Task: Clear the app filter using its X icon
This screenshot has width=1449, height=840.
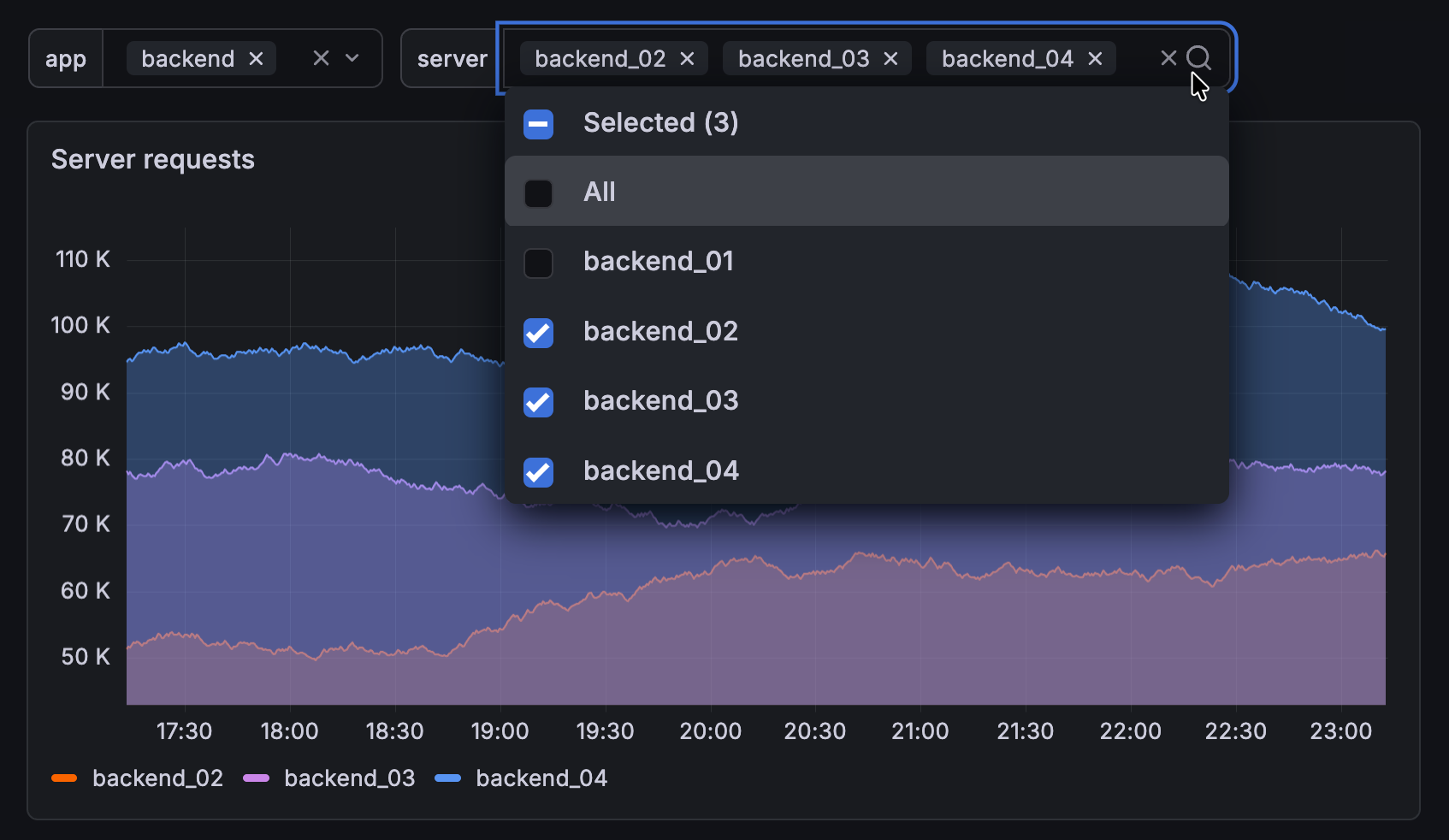Action: [321, 58]
